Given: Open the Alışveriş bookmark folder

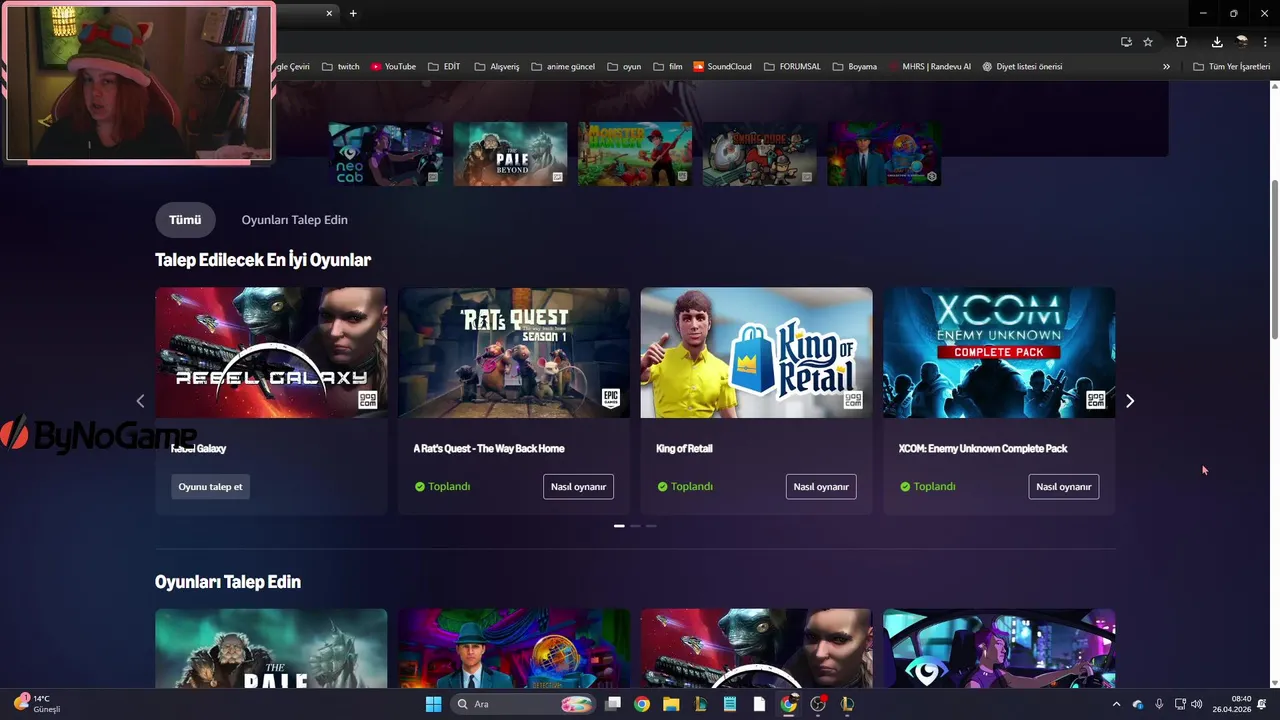Looking at the screenshot, I should (x=497, y=67).
